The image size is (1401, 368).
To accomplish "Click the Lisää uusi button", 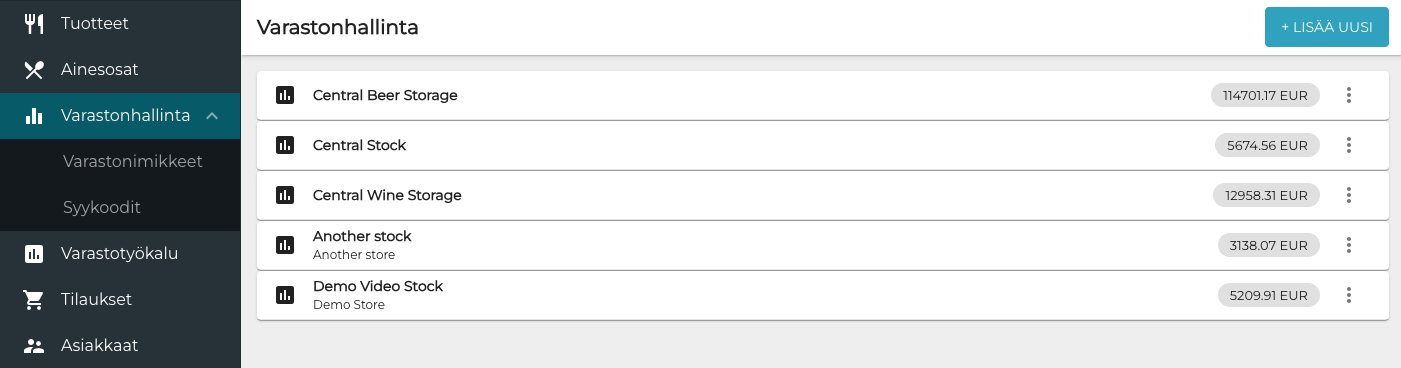I will (1327, 27).
